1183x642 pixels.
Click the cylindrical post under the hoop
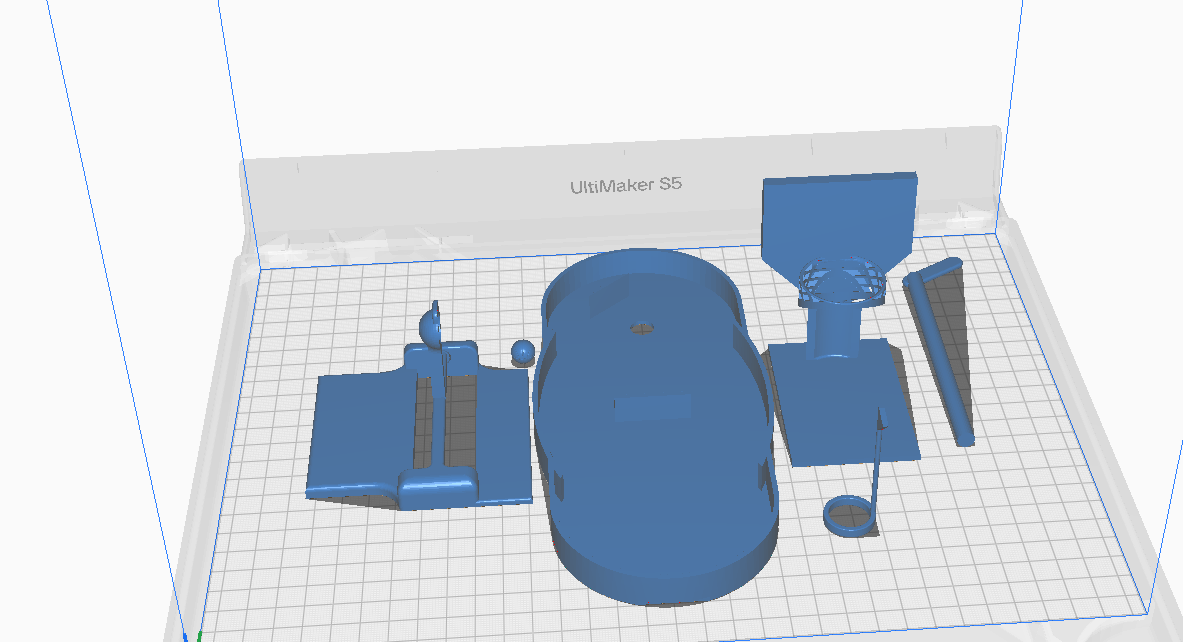point(833,332)
